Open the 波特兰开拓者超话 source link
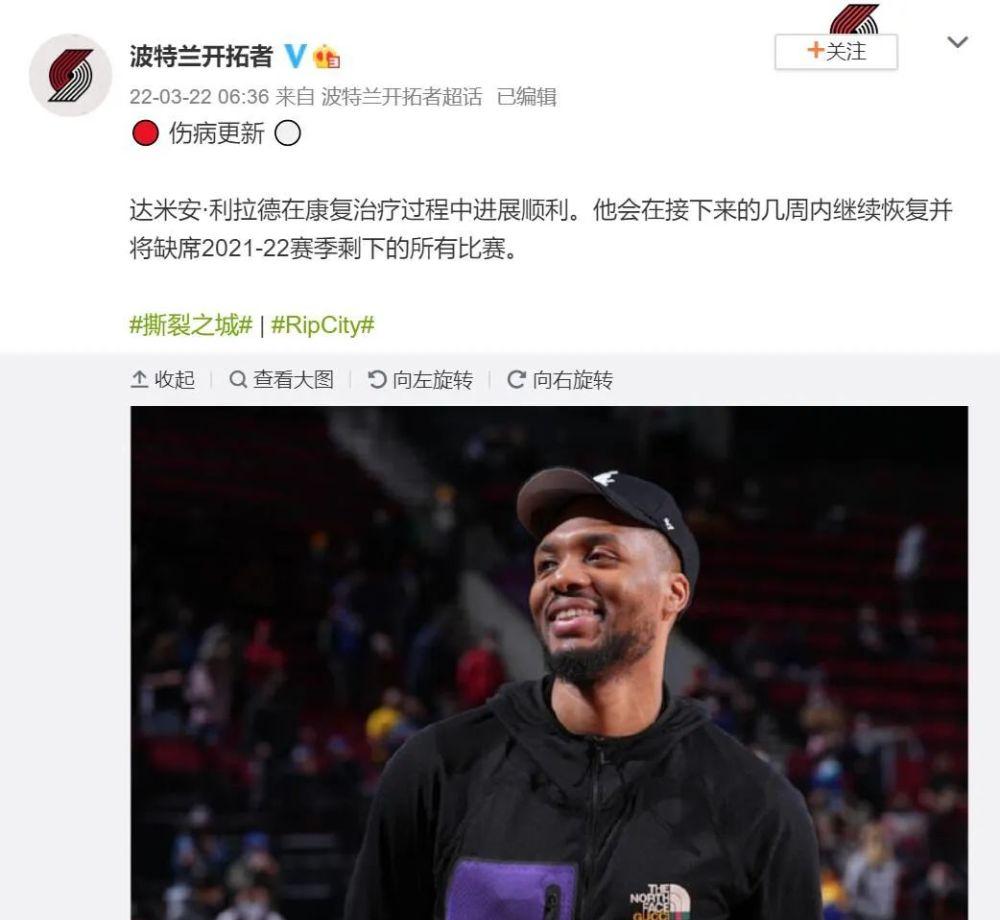The width and height of the screenshot is (1000, 920). pos(401,96)
